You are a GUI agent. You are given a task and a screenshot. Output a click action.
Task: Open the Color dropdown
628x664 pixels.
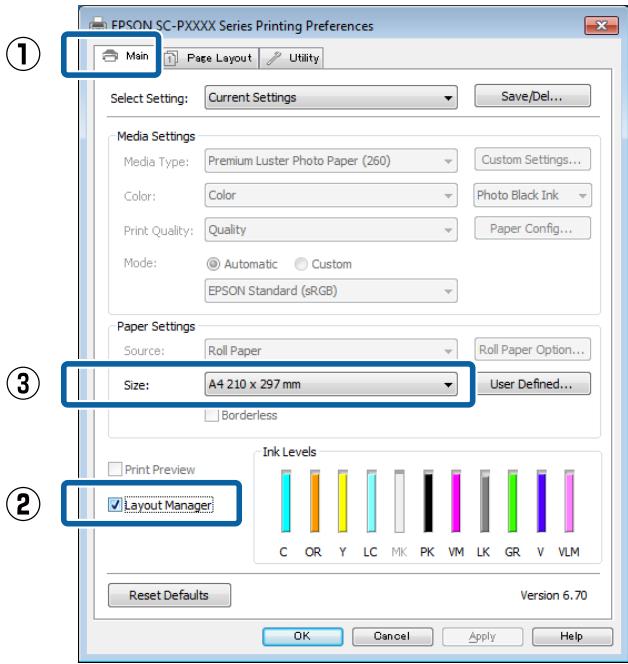[x=331, y=195]
